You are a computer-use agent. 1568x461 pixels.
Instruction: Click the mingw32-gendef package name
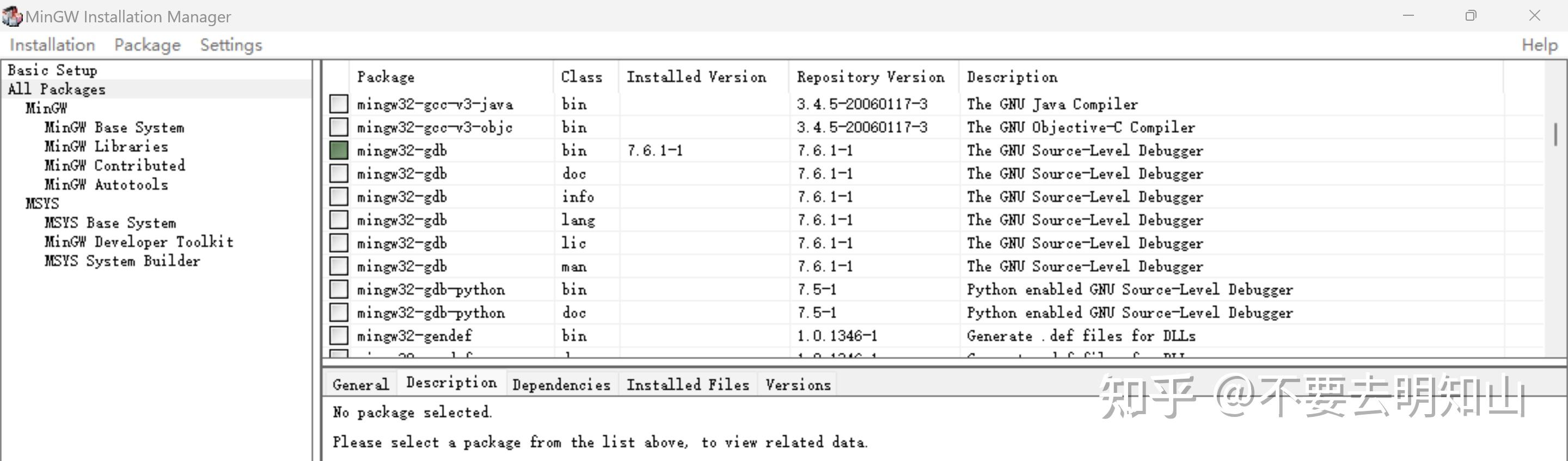414,336
